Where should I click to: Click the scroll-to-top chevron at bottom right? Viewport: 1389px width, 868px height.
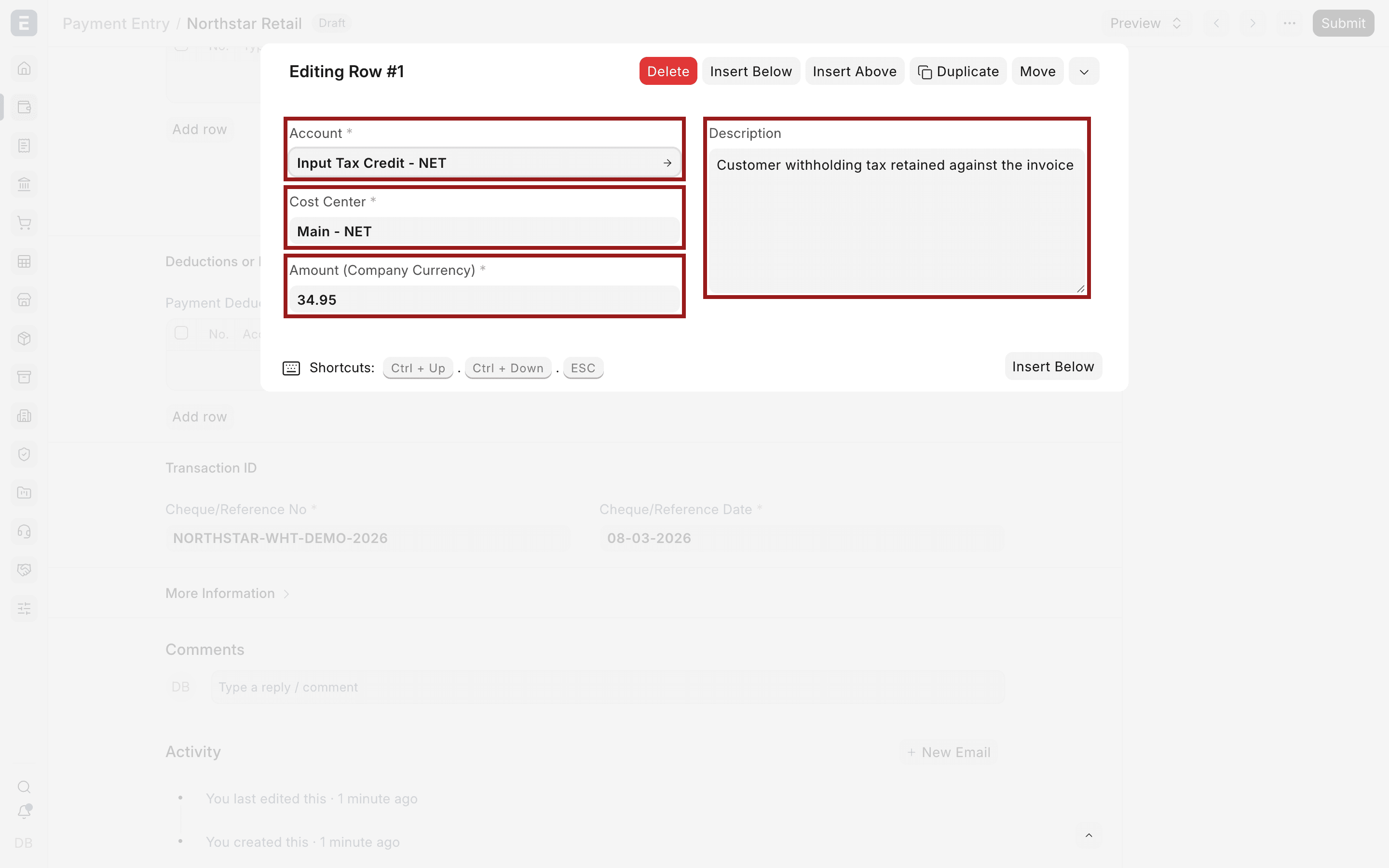[1088, 835]
